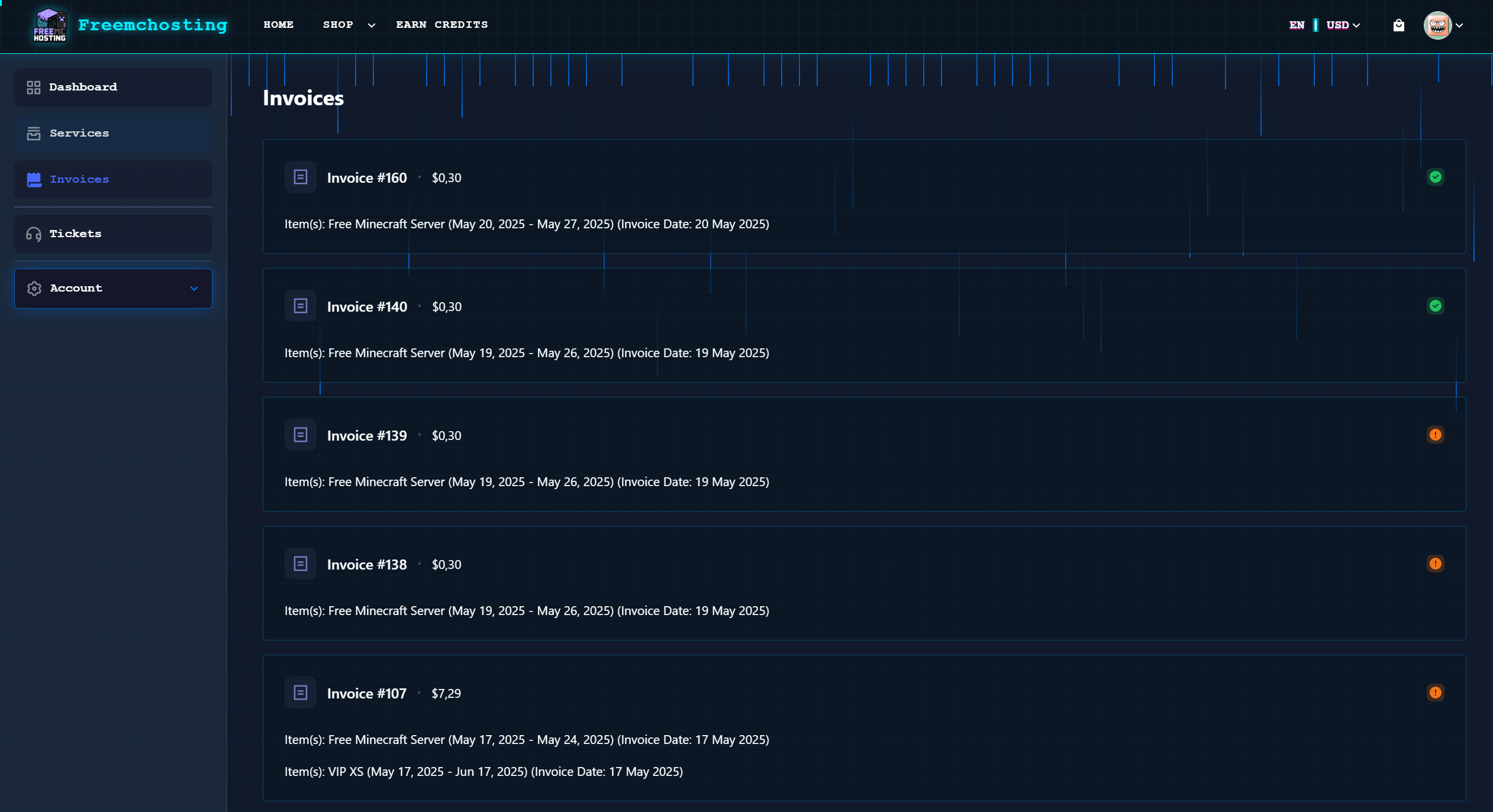Open the SHOP navigation dropdown
Viewport: 1493px width, 812px height.
[x=349, y=25]
